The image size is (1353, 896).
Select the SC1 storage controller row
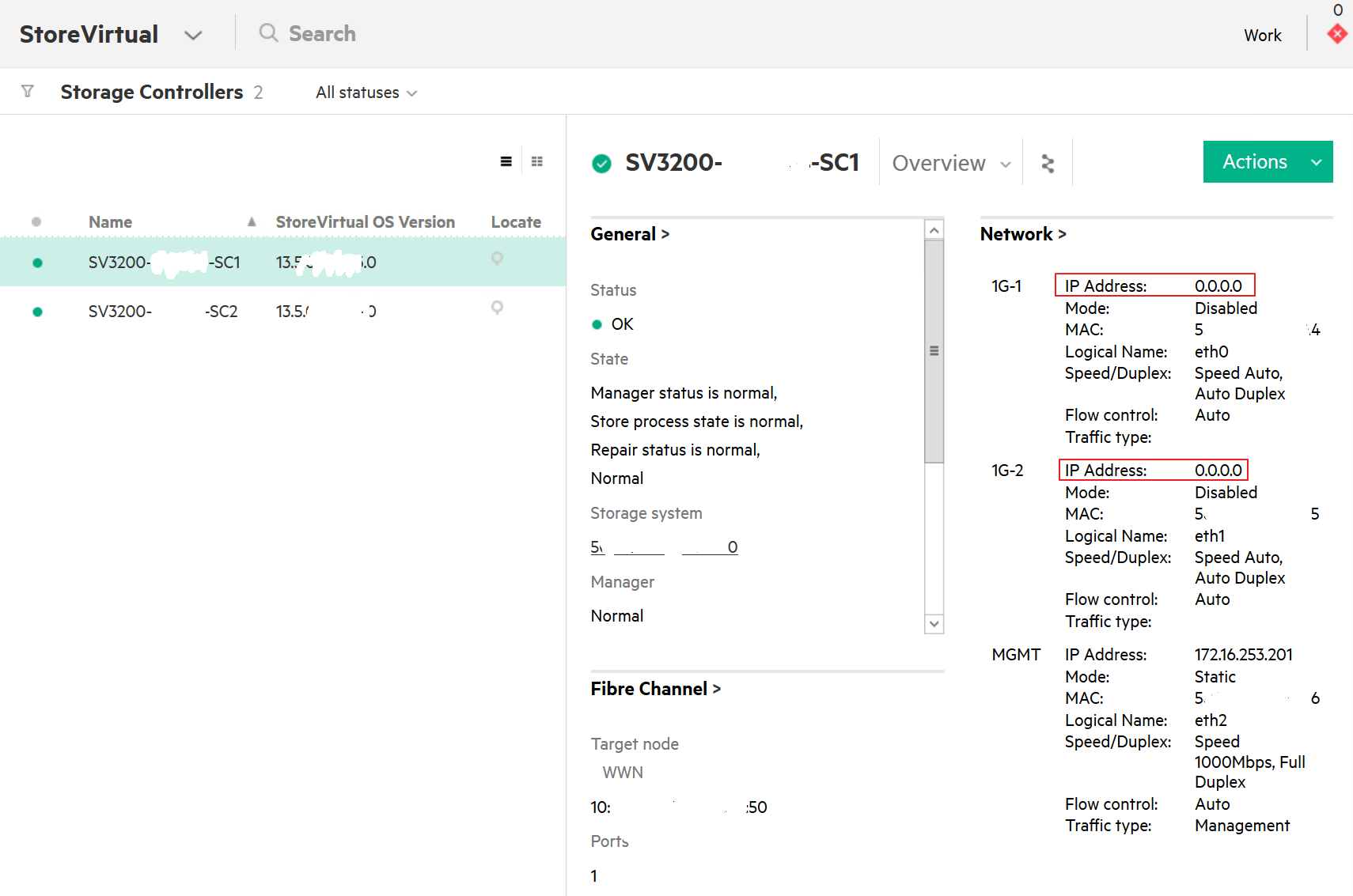[x=283, y=262]
